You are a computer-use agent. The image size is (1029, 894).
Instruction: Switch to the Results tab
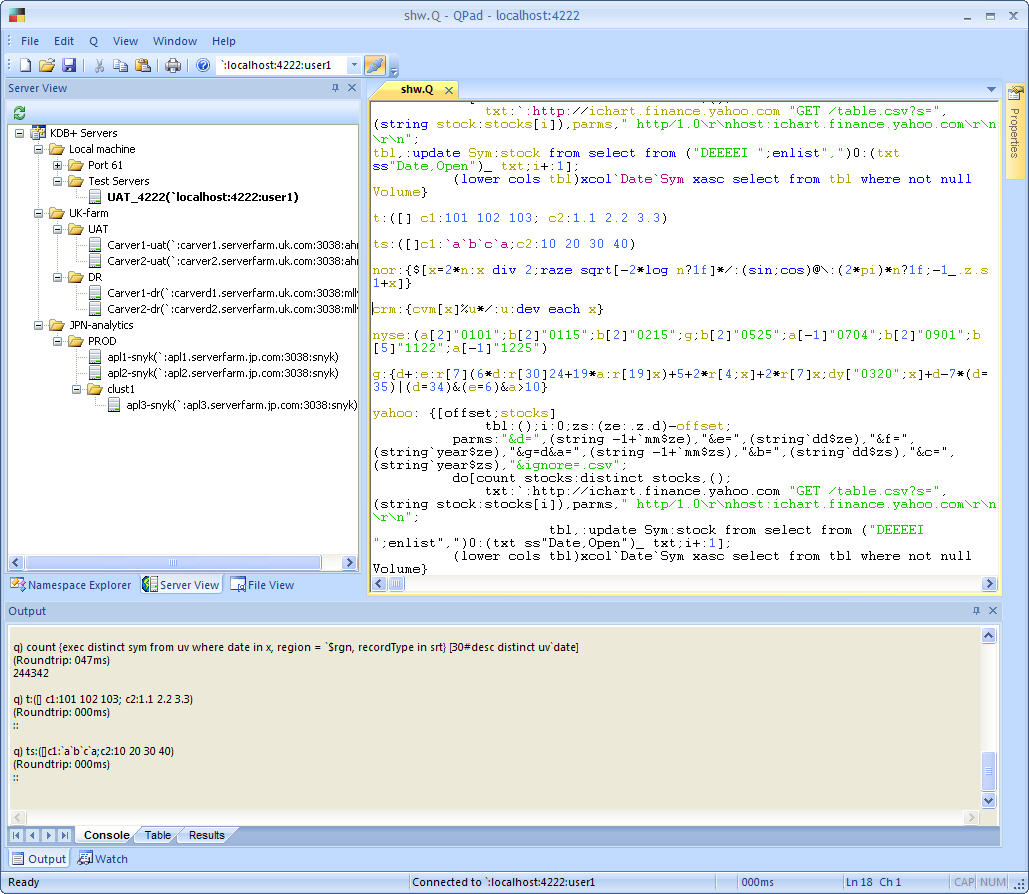205,835
